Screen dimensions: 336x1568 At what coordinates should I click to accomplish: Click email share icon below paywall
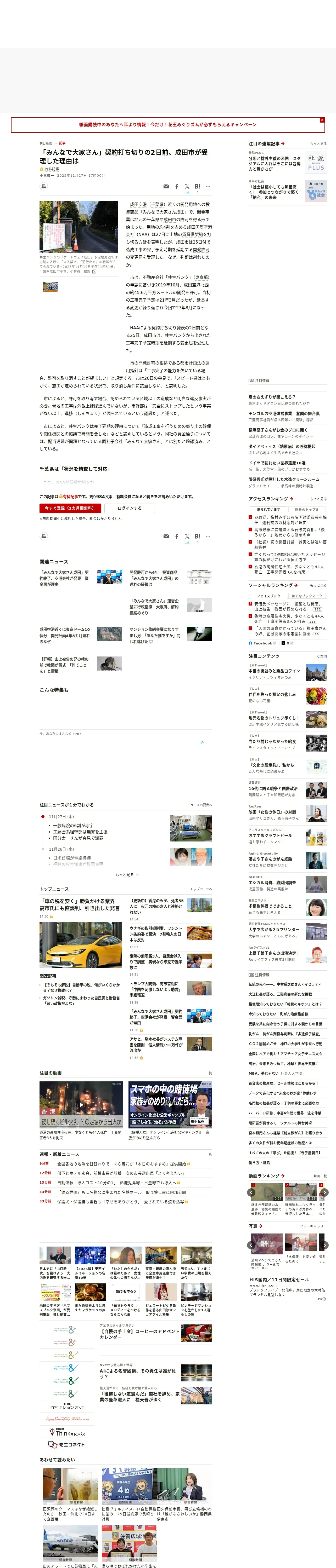point(166,536)
